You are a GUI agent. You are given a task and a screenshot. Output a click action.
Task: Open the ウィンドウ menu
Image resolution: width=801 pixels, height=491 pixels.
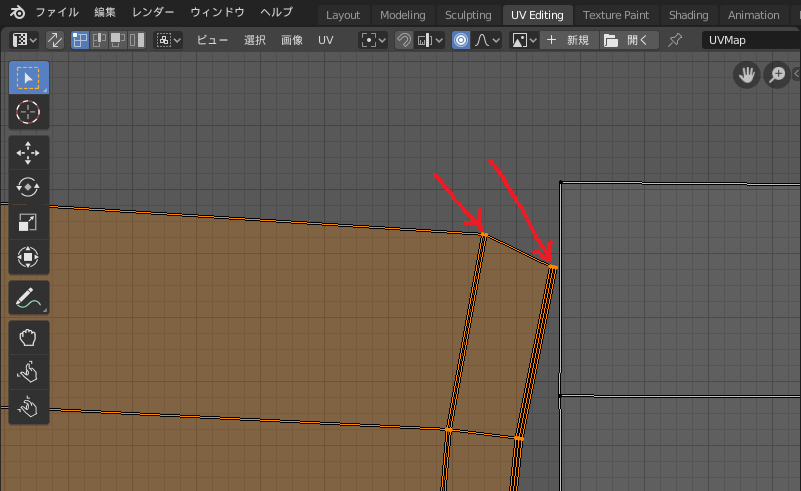pyautogui.click(x=217, y=12)
